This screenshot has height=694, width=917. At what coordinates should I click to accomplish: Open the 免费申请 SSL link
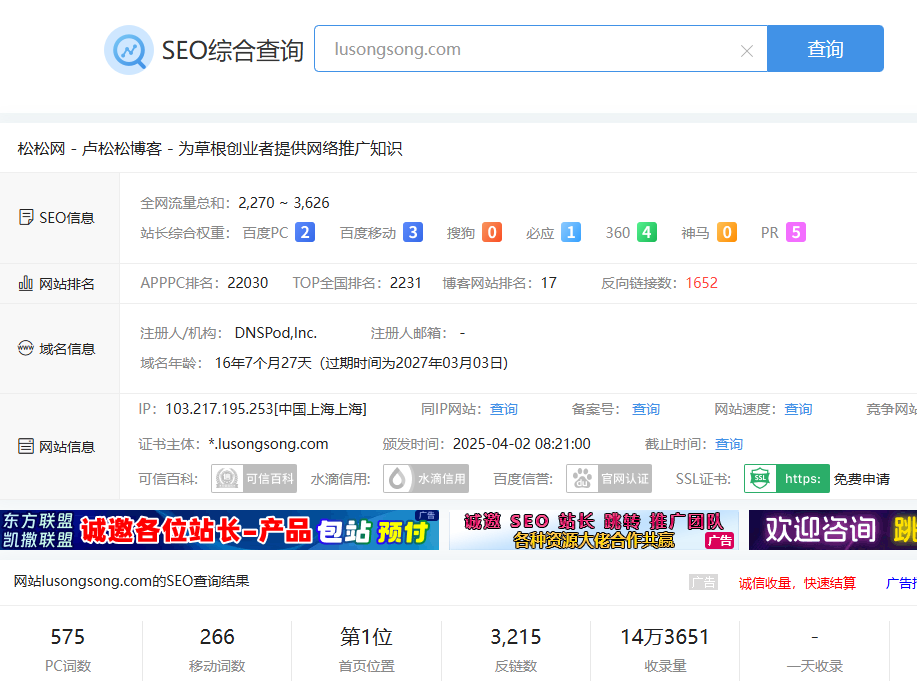click(861, 479)
